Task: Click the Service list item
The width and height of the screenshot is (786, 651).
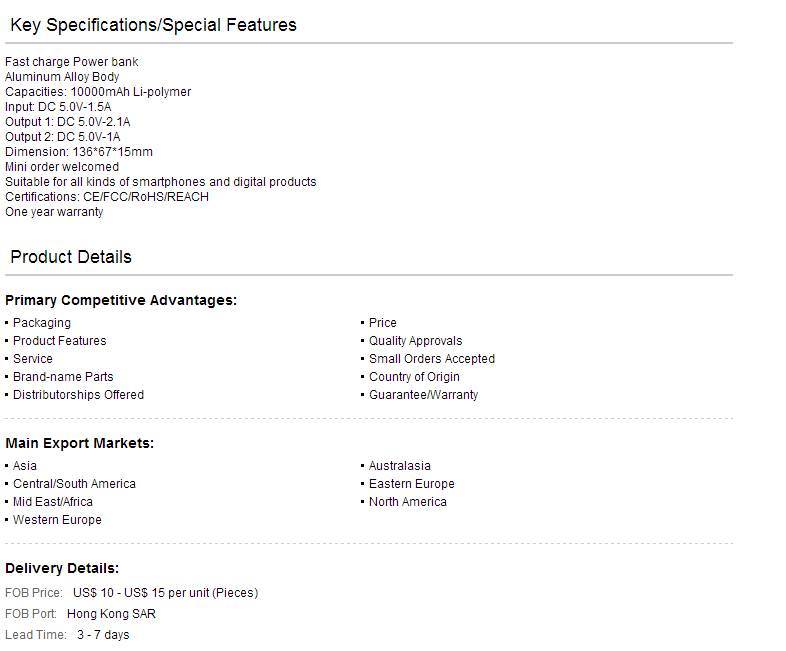Action: (x=33, y=359)
